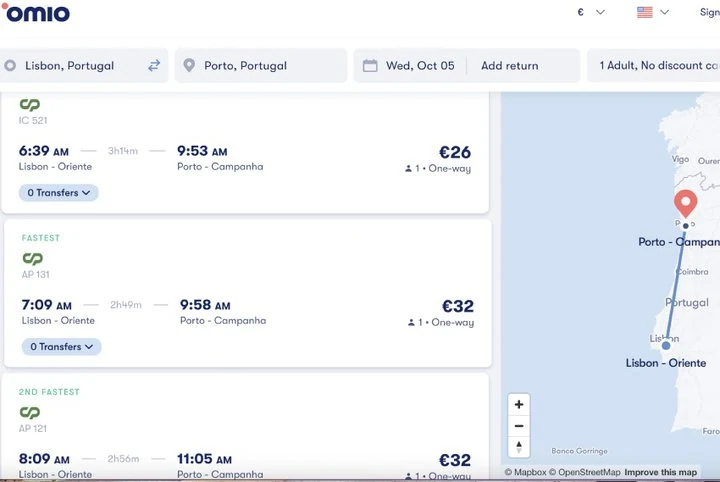This screenshot has width=720, height=482.
Task: Select the Wed, Oct 05 departure date
Action: coord(420,66)
